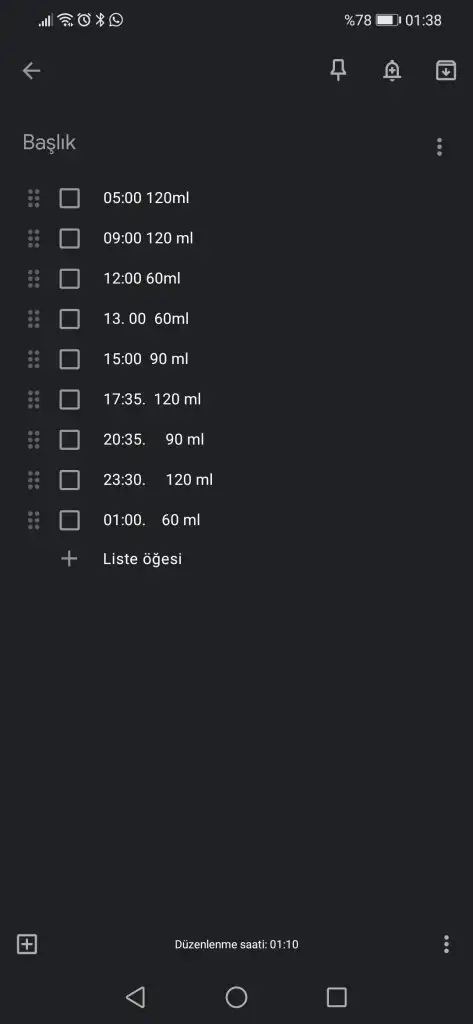
Task: Archive the note with the archive icon
Action: point(446,71)
